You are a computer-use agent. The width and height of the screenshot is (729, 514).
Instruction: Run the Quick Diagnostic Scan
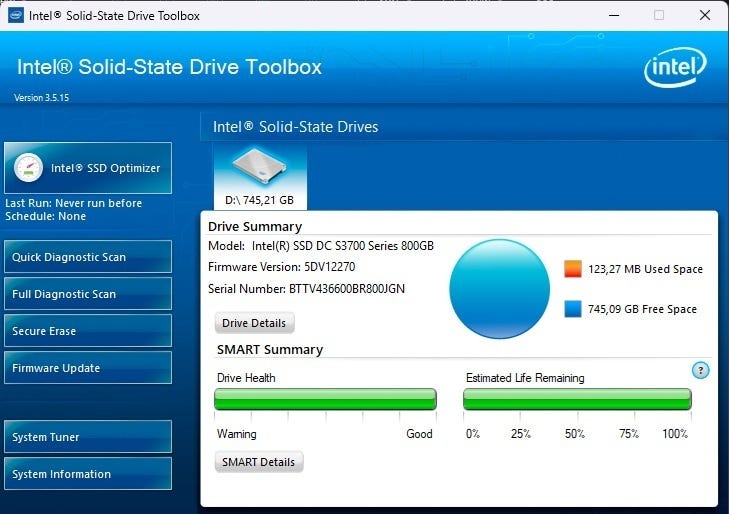click(x=88, y=257)
